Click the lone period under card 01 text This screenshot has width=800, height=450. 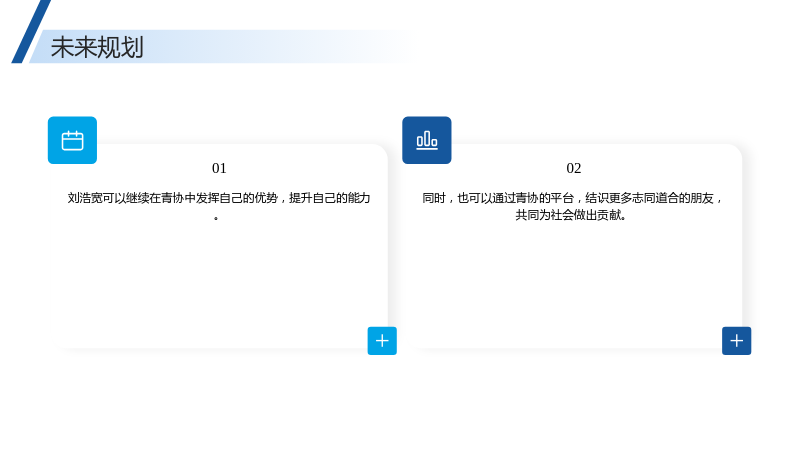point(216,218)
